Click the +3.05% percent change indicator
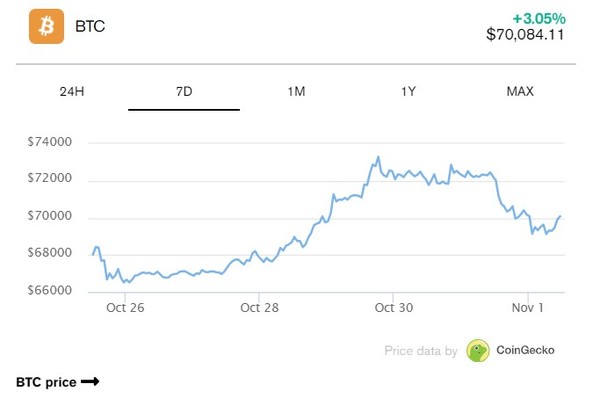Screen dimensions: 600x413 [x=538, y=17]
